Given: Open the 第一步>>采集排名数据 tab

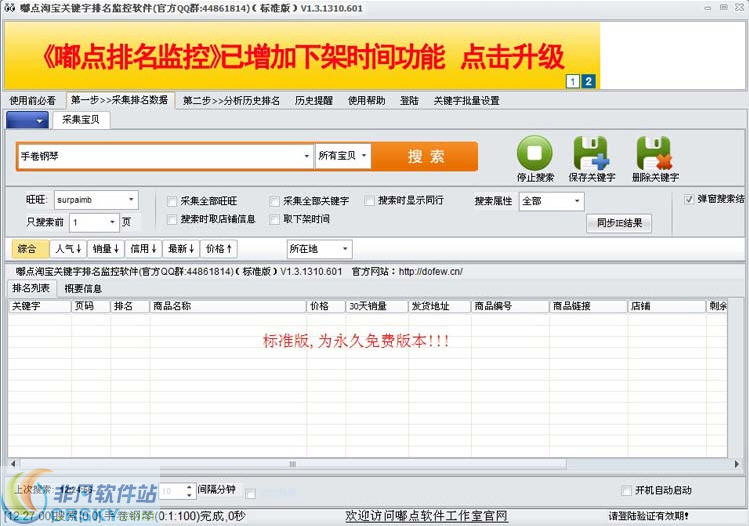Looking at the screenshot, I should pos(119,100).
